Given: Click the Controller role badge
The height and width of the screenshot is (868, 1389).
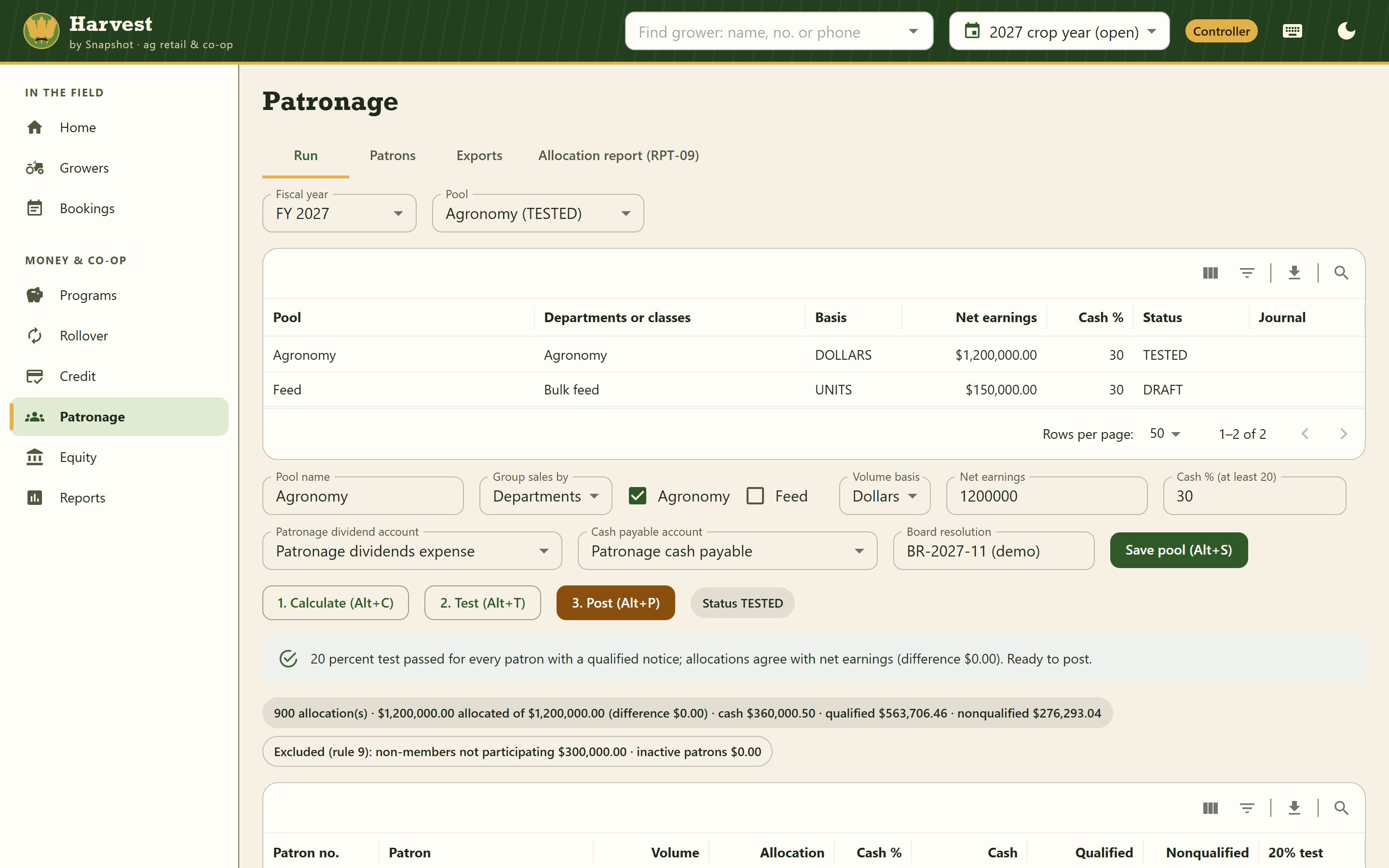Looking at the screenshot, I should click(x=1221, y=31).
